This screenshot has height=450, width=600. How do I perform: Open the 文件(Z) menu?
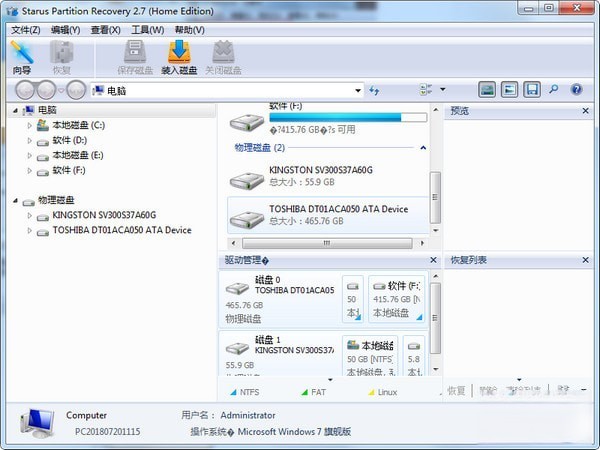[x=25, y=30]
